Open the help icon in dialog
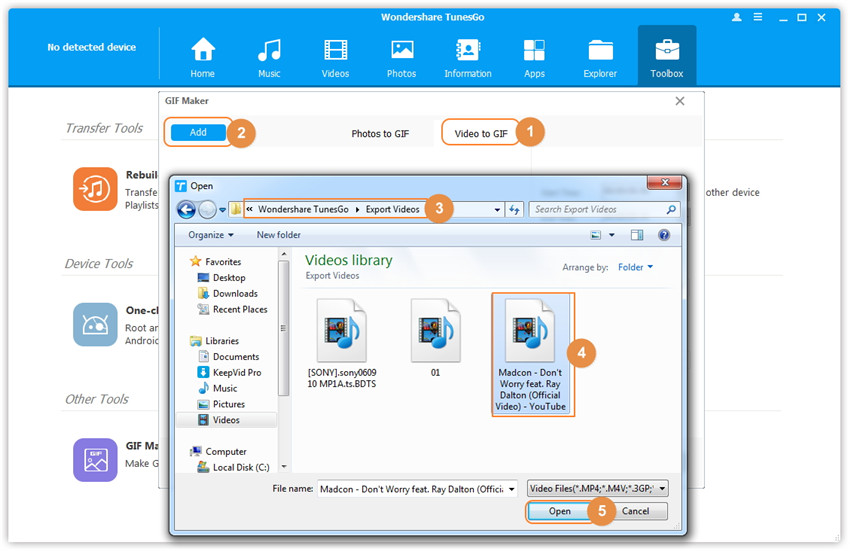The height and width of the screenshot is (551, 850). [x=664, y=235]
